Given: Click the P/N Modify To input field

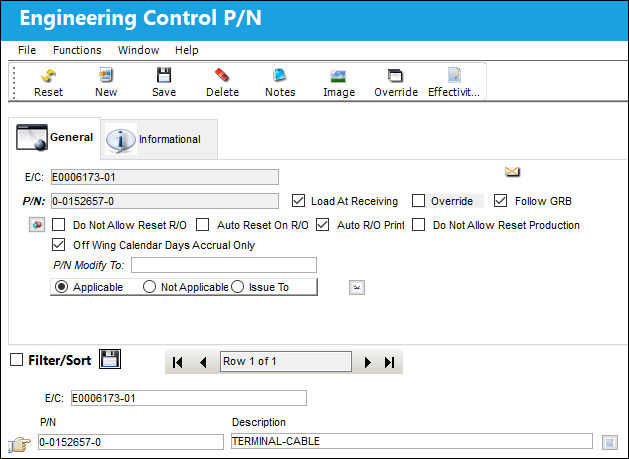Looking at the screenshot, I should tap(224, 265).
